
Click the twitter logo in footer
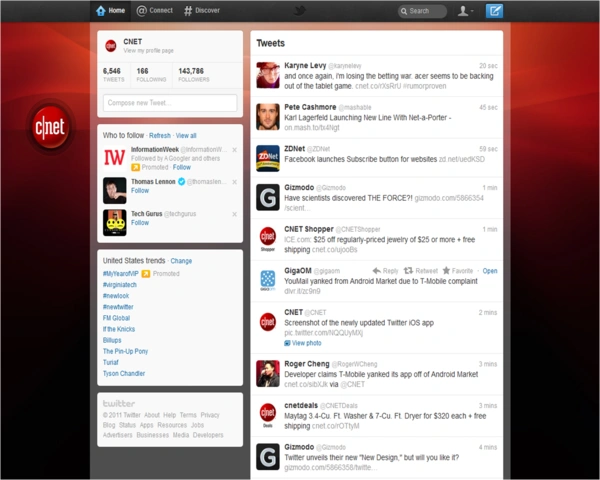(119, 403)
